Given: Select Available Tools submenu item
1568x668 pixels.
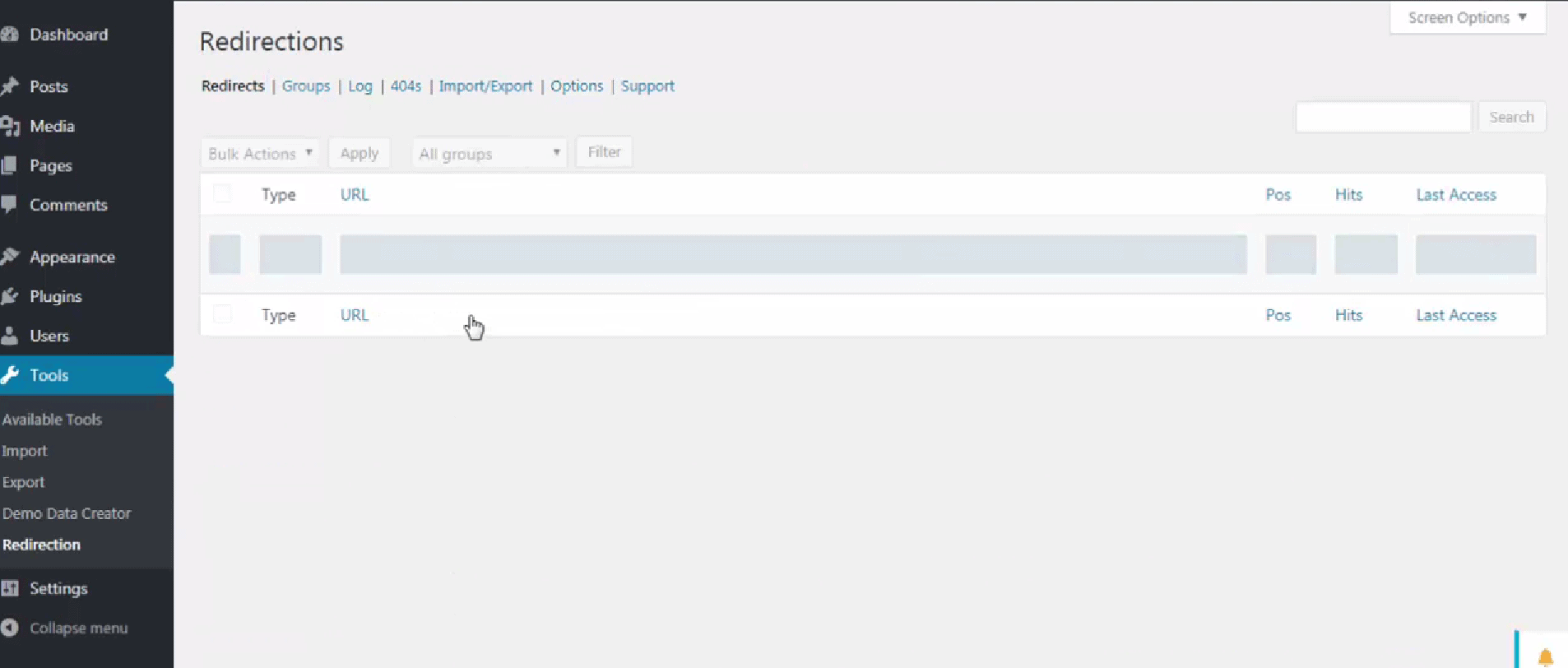Looking at the screenshot, I should (52, 420).
